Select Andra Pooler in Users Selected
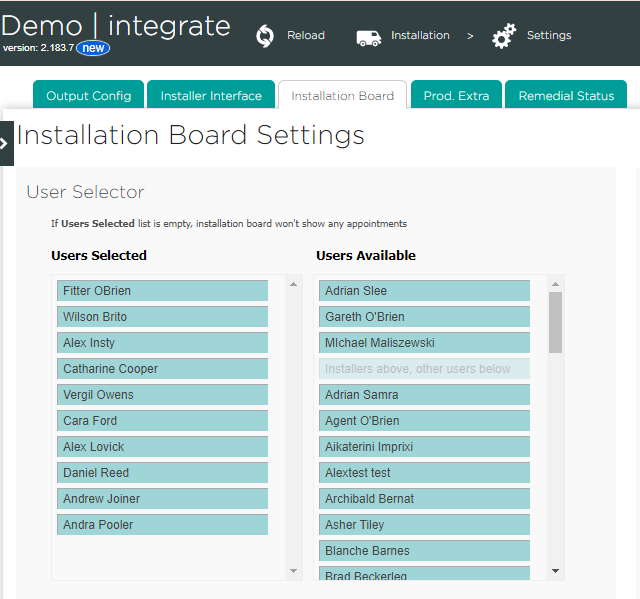This screenshot has width=640, height=599. (162, 525)
